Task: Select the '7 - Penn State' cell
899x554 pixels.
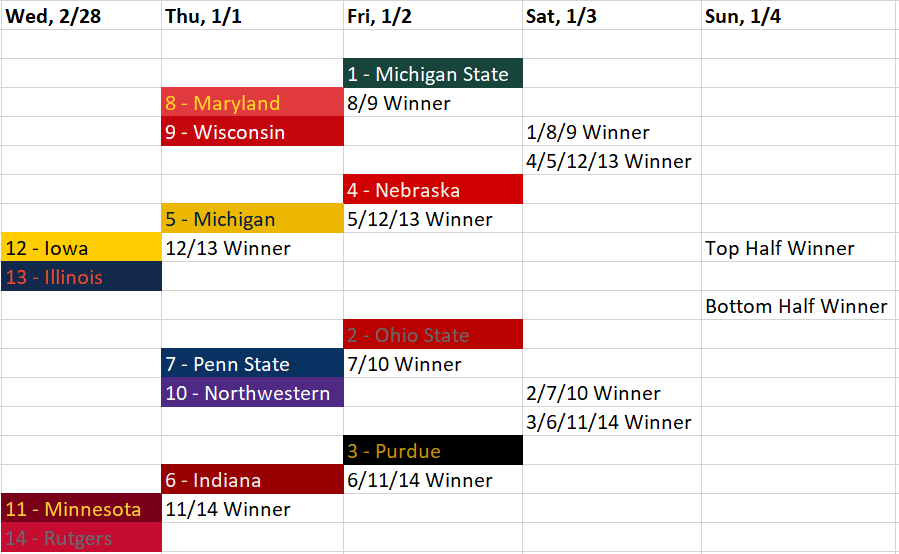Action: pos(252,364)
